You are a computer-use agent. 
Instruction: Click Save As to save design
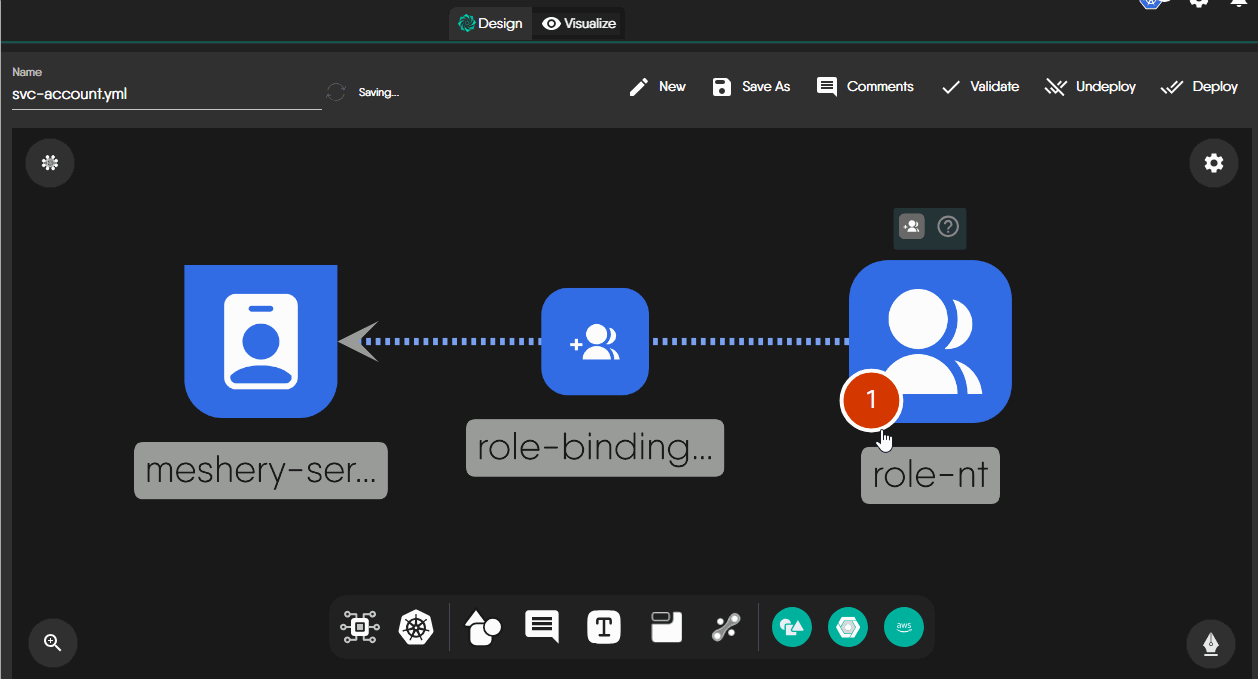(751, 87)
